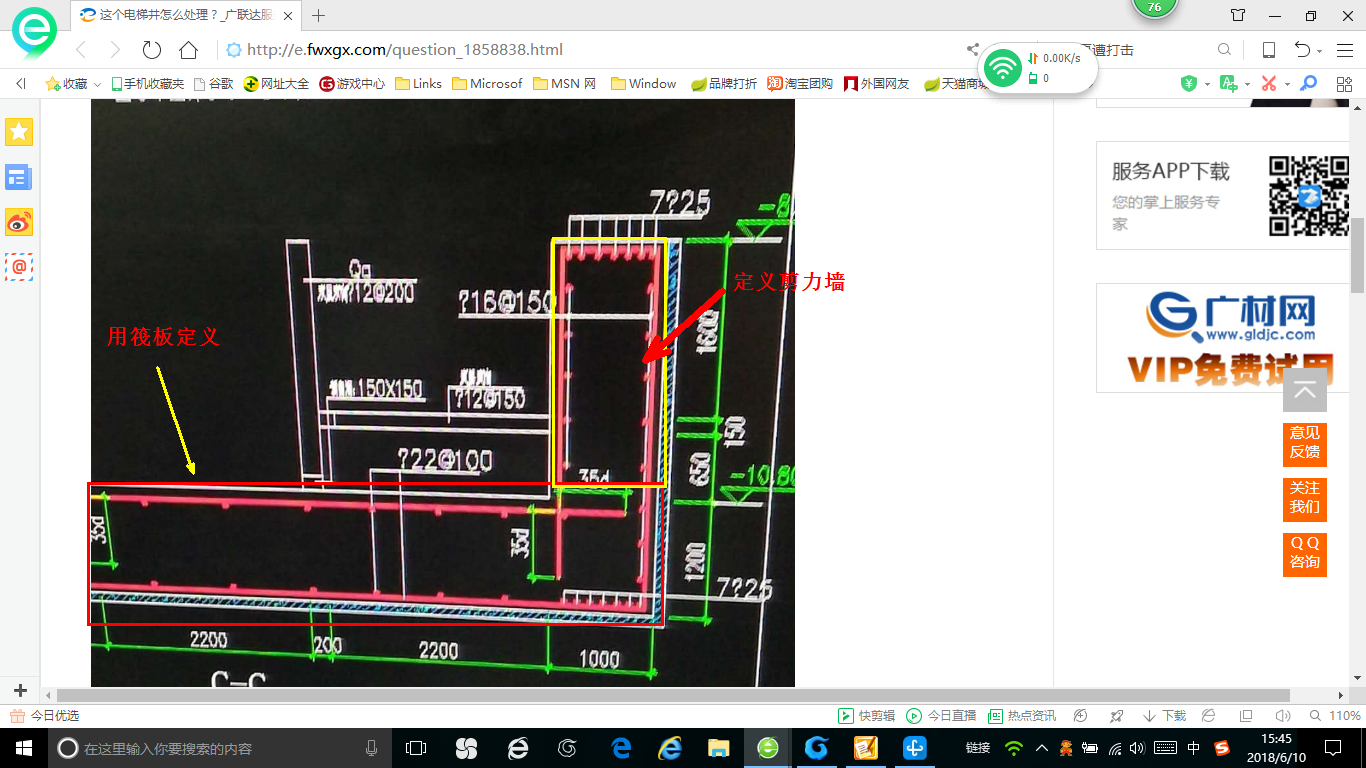Open the 下载 downloads manager

[1164, 716]
